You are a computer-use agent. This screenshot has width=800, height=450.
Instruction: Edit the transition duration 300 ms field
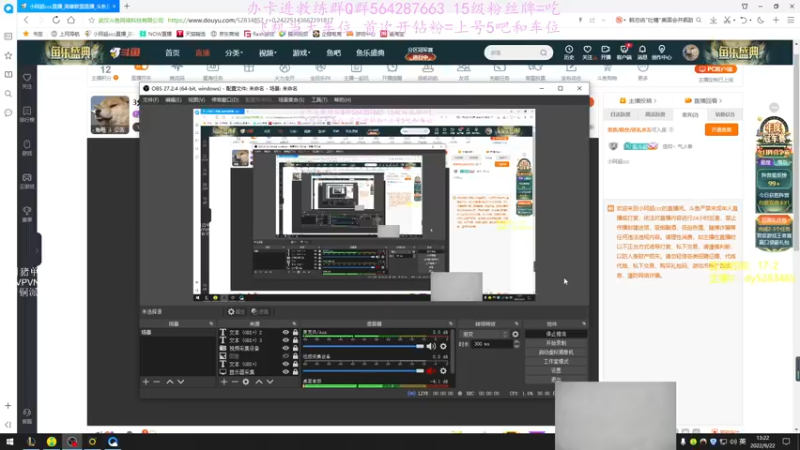click(492, 344)
